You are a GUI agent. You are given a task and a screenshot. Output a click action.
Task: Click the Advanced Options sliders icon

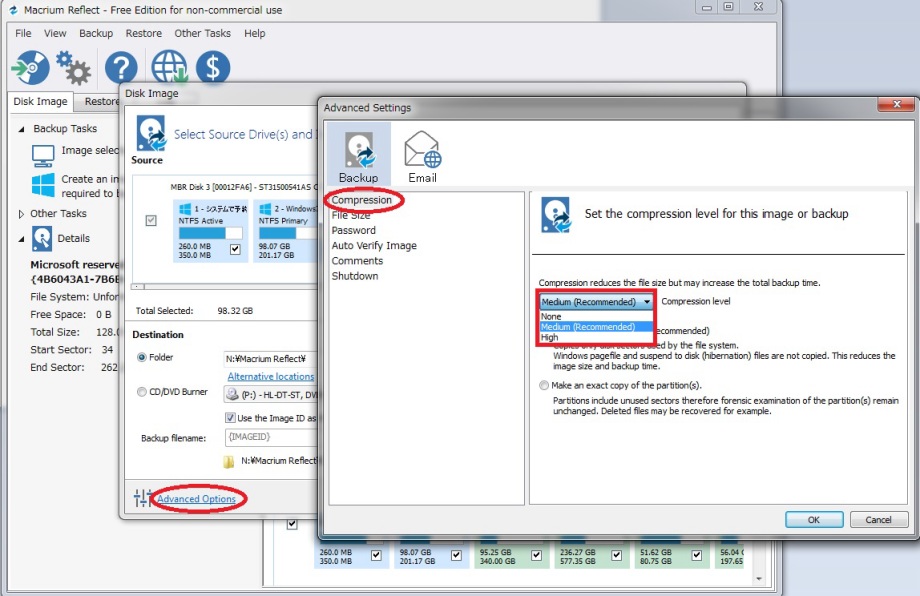click(142, 498)
